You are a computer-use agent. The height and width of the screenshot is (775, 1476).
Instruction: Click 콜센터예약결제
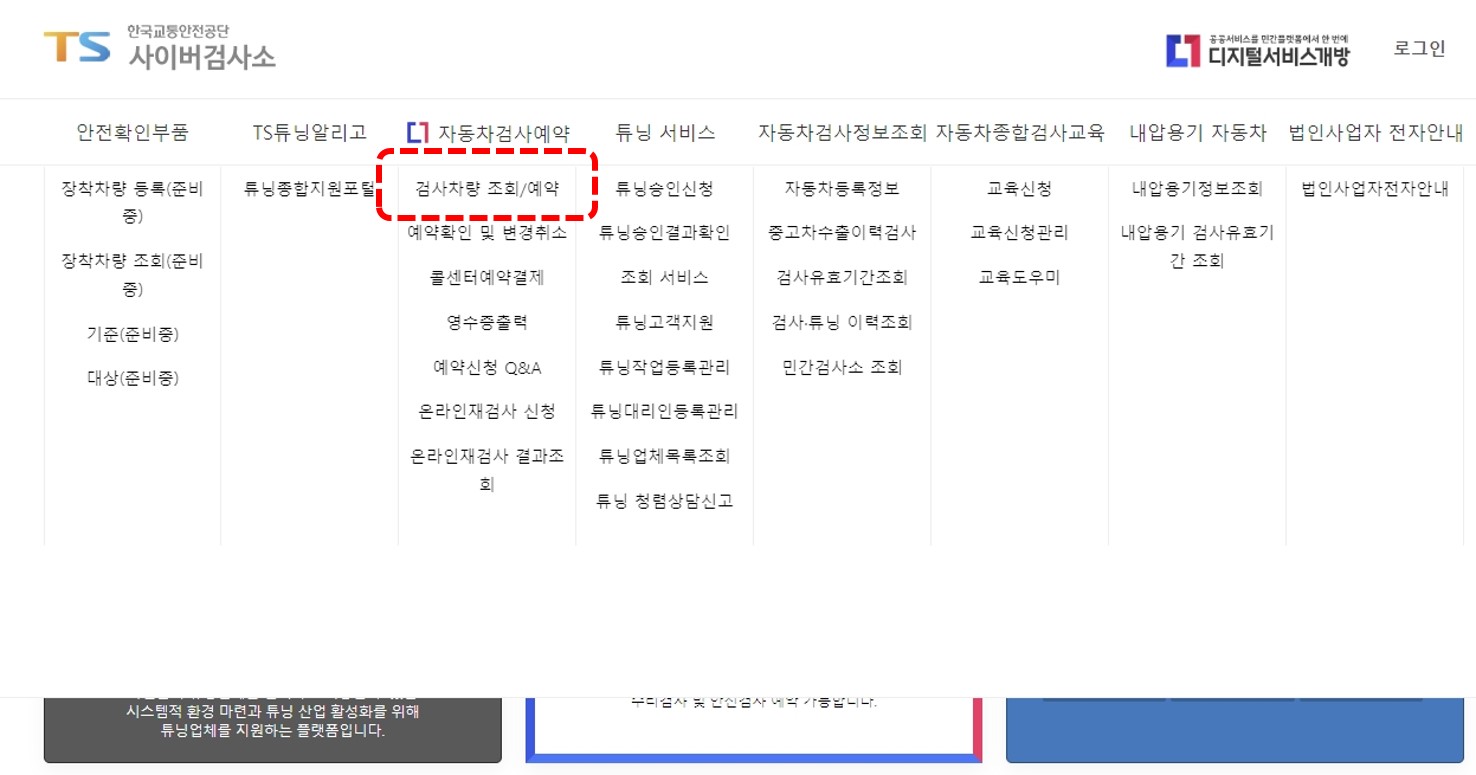(487, 276)
